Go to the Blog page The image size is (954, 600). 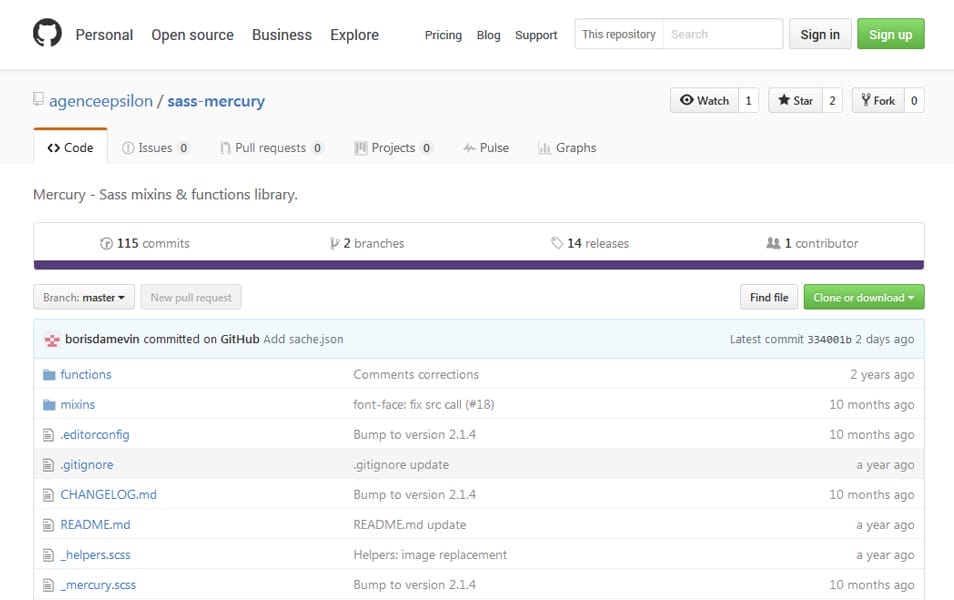point(489,35)
